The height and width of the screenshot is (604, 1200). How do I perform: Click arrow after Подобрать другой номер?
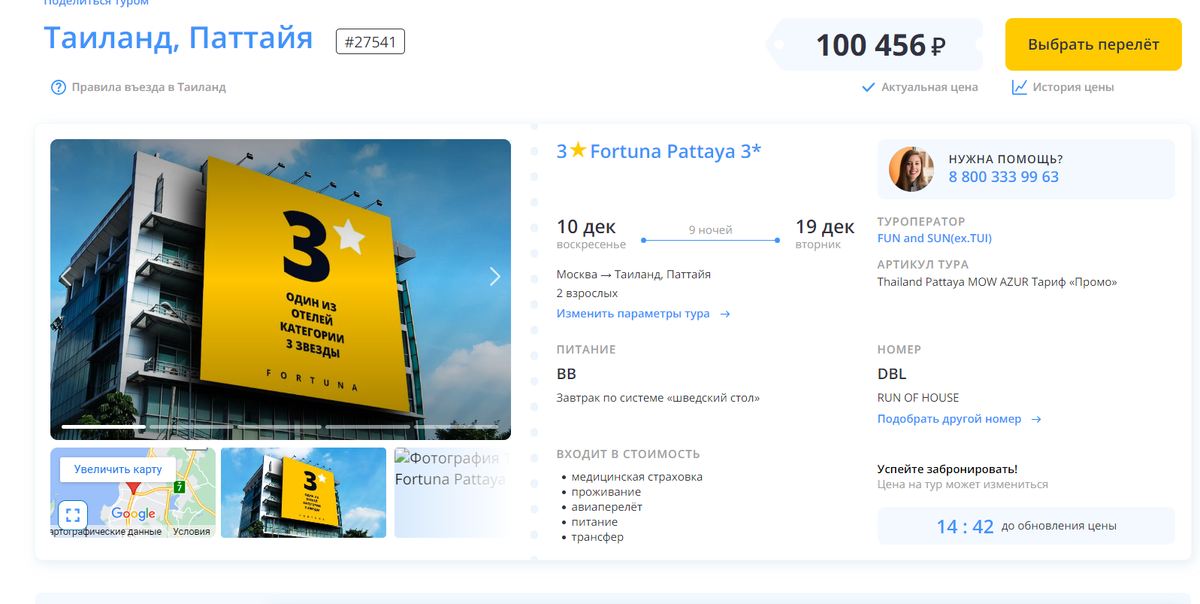[x=1036, y=419]
